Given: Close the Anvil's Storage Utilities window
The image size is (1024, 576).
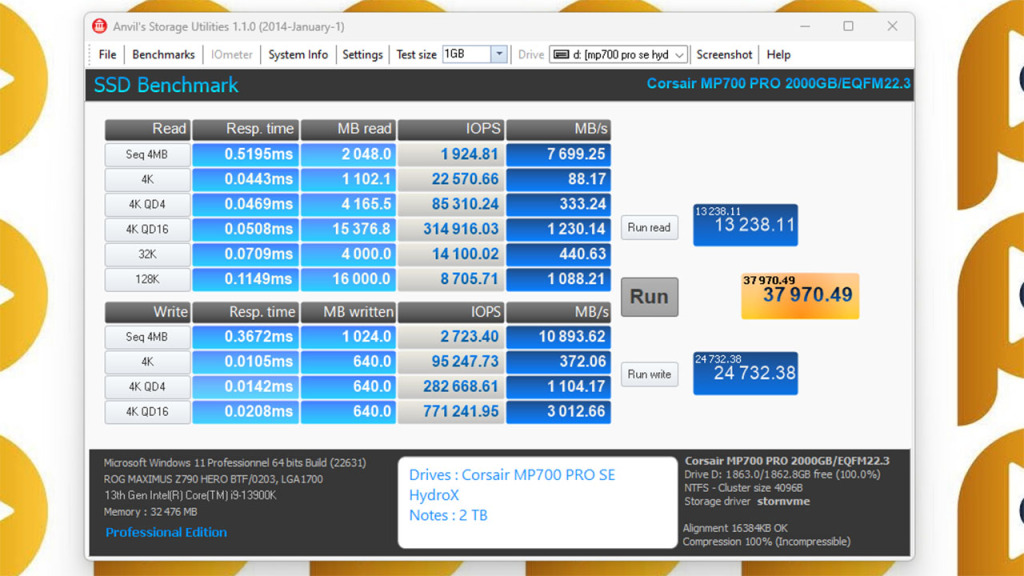Looking at the screenshot, I should coord(892,26).
